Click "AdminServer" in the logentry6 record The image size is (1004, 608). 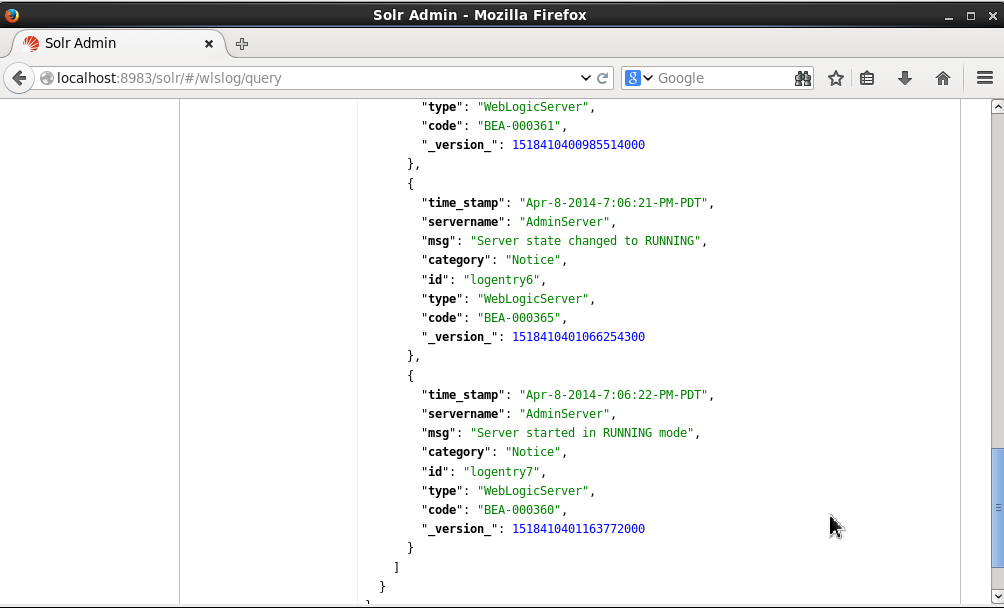(565, 221)
